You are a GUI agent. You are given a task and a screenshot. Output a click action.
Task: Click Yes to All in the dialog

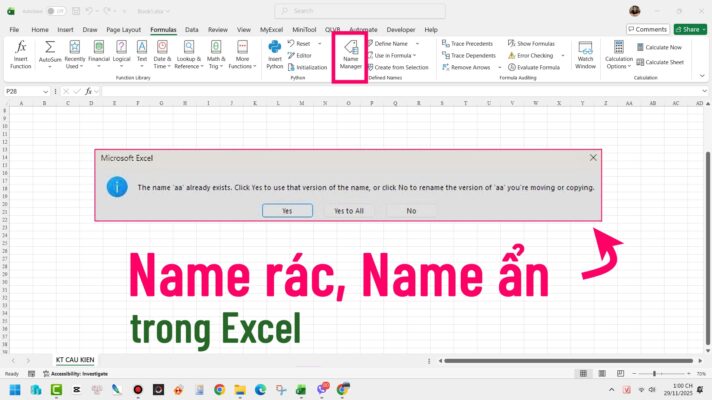pos(349,211)
